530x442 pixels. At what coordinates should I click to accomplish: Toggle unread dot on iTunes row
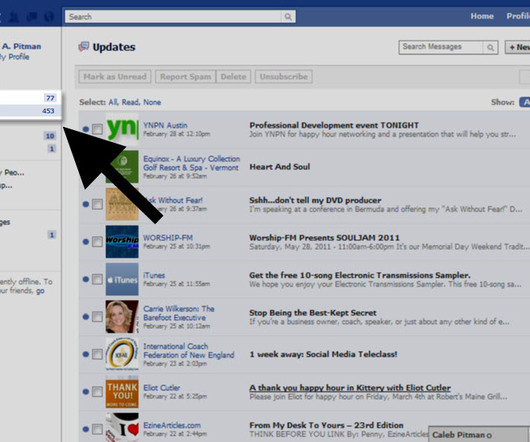(86, 279)
